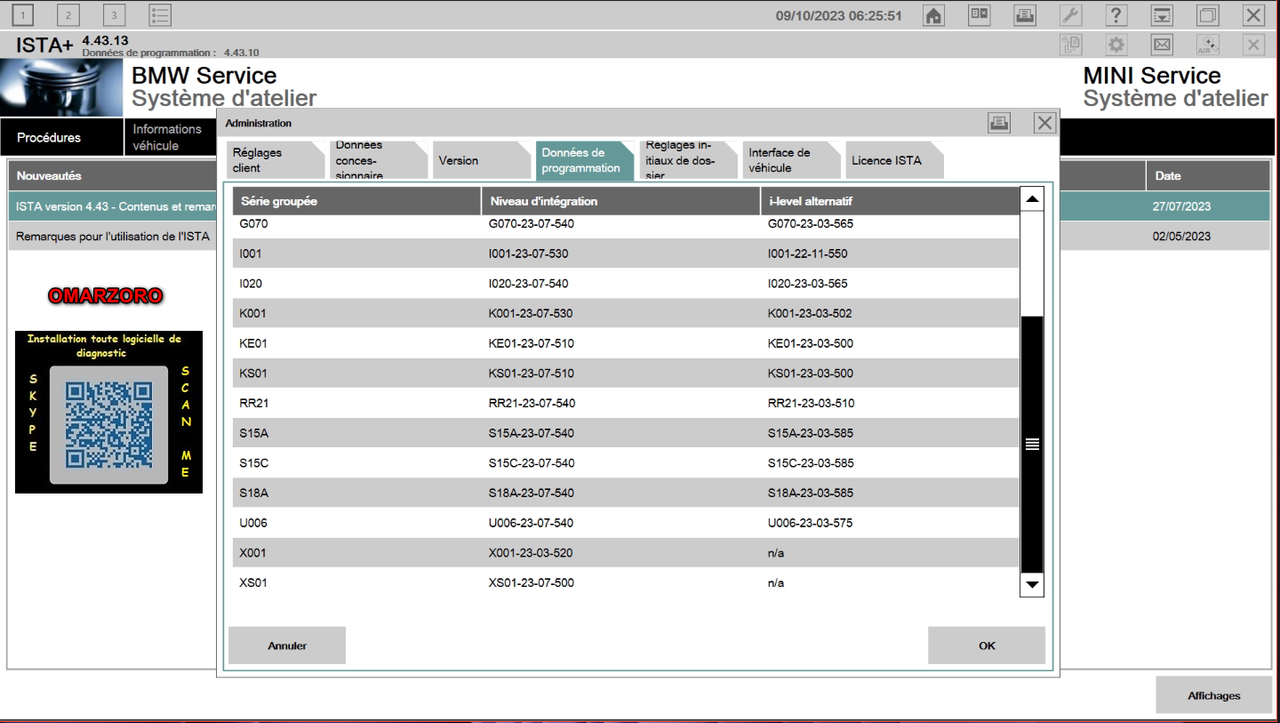Click the gear icon in second toolbar row
This screenshot has height=723, width=1280.
[x=1116, y=45]
